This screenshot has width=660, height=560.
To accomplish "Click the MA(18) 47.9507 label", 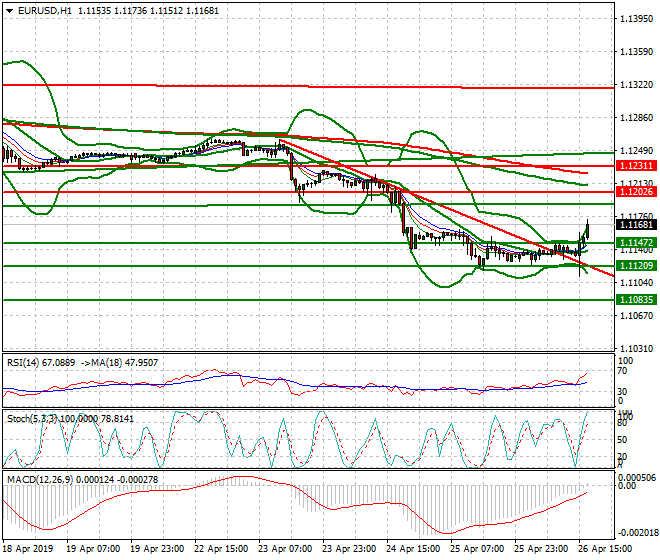I will [x=125, y=363].
